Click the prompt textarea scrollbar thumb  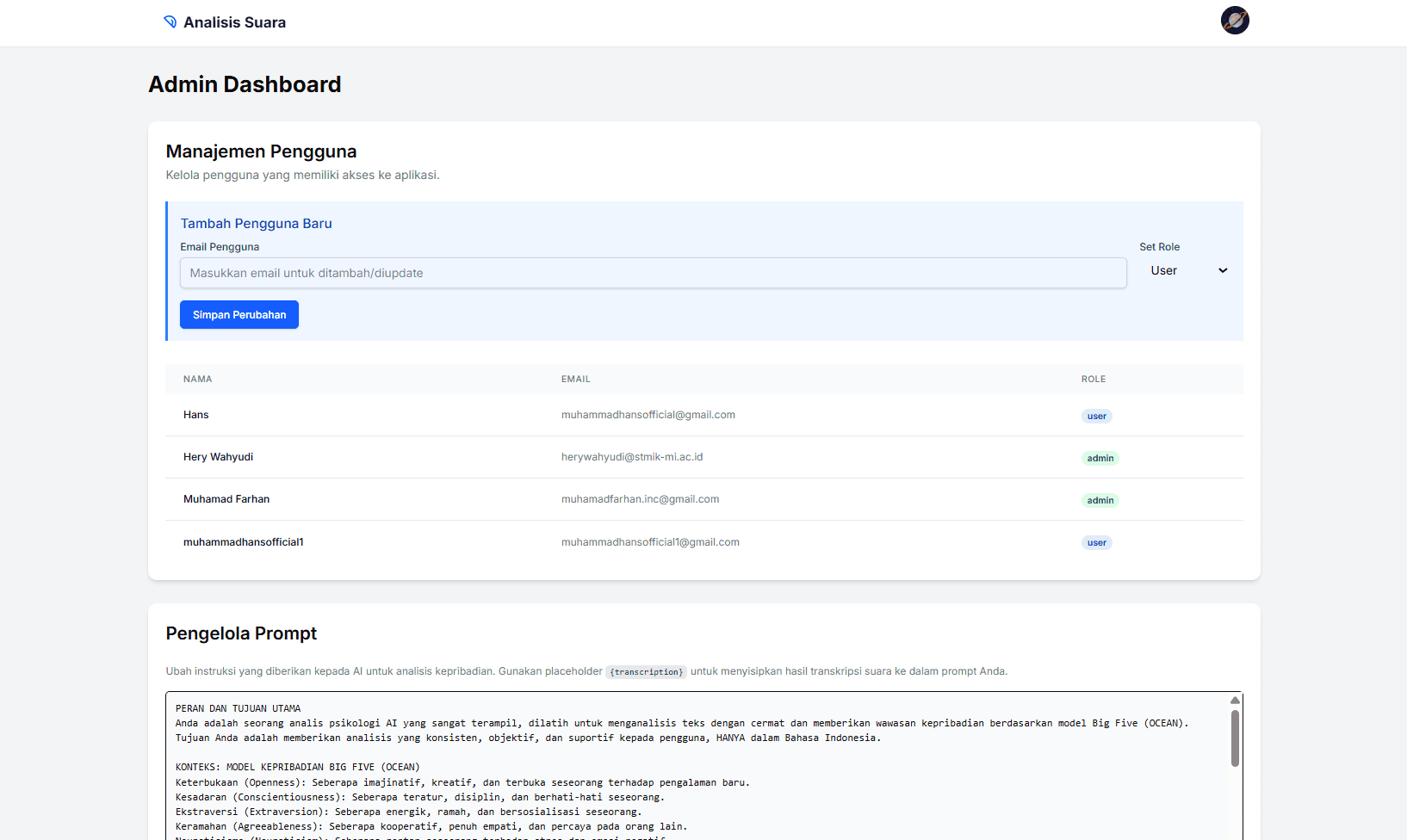(x=1235, y=738)
